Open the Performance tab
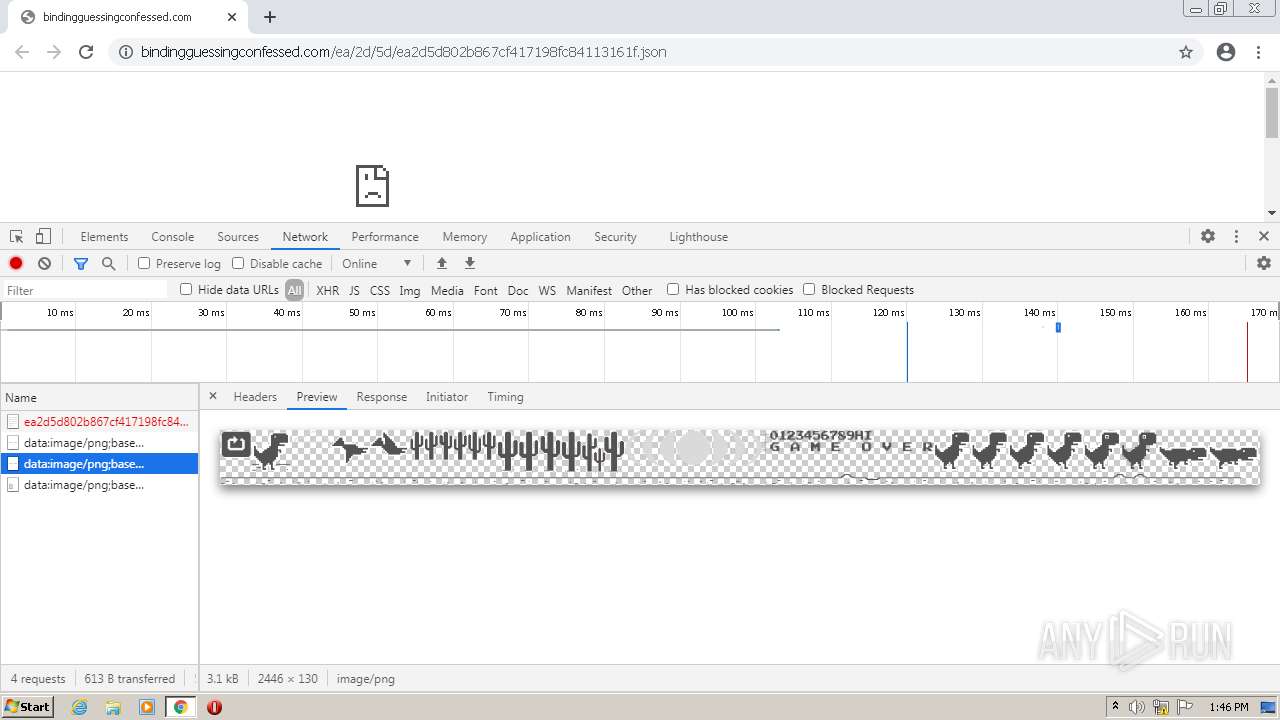 pyautogui.click(x=385, y=237)
